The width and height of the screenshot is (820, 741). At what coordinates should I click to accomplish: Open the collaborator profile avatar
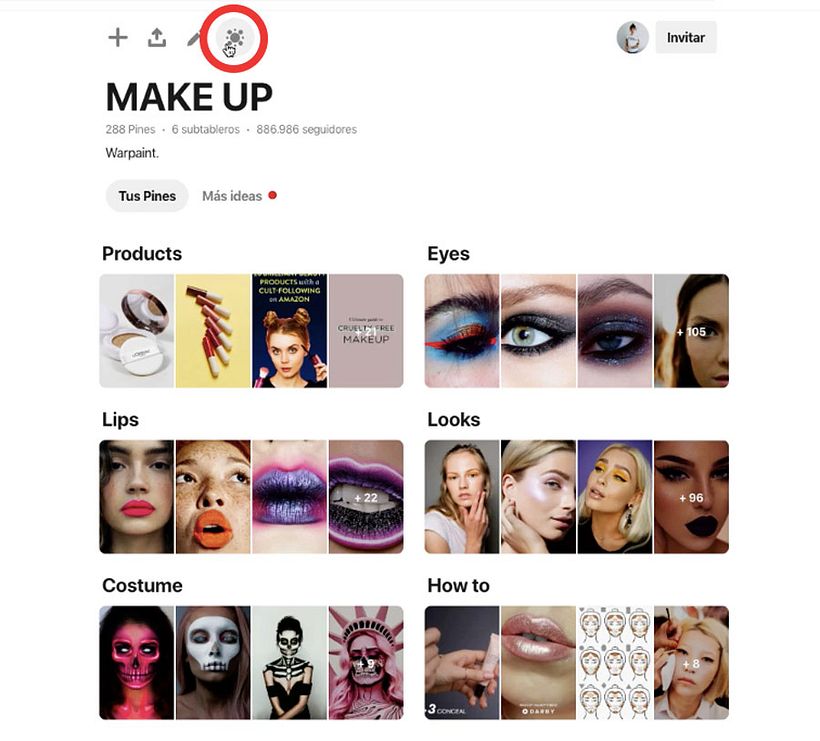click(632, 37)
